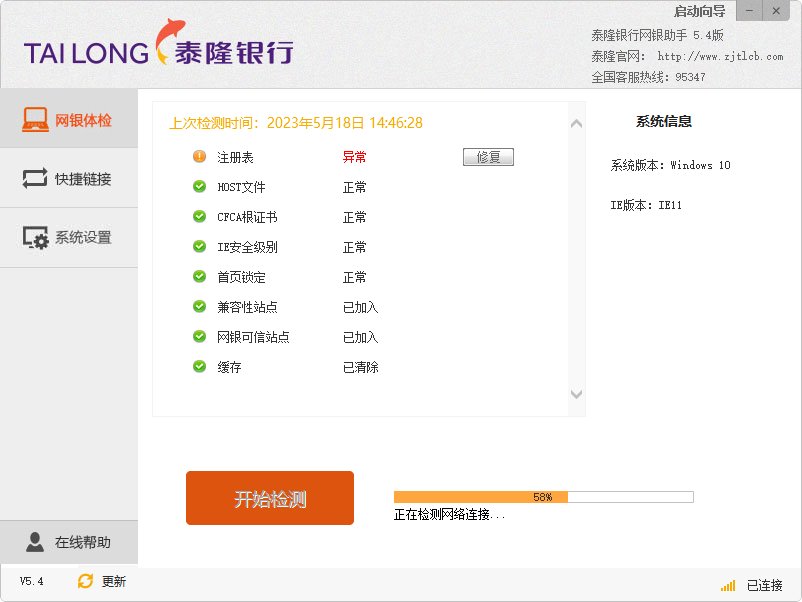The width and height of the screenshot is (802, 602).
Task: Expand the scrollbar down arrow
Action: click(x=577, y=395)
